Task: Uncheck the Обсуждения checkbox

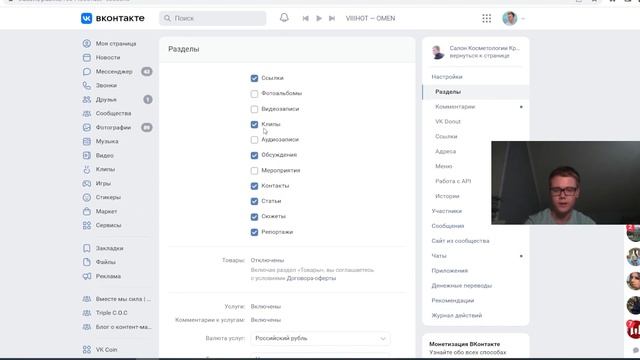Action: coord(254,155)
